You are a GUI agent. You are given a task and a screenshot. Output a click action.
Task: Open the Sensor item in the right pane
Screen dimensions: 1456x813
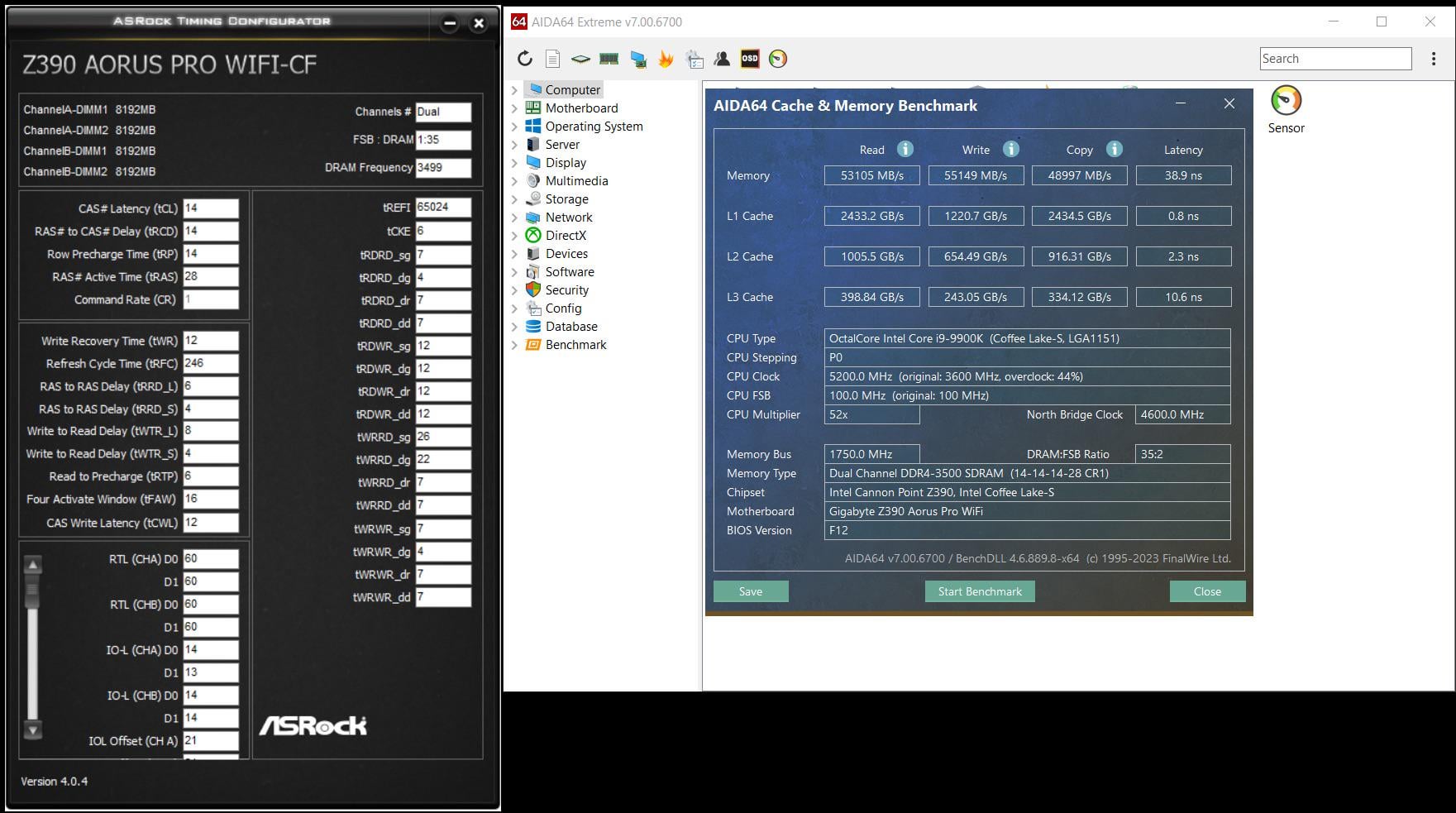pos(1286,110)
